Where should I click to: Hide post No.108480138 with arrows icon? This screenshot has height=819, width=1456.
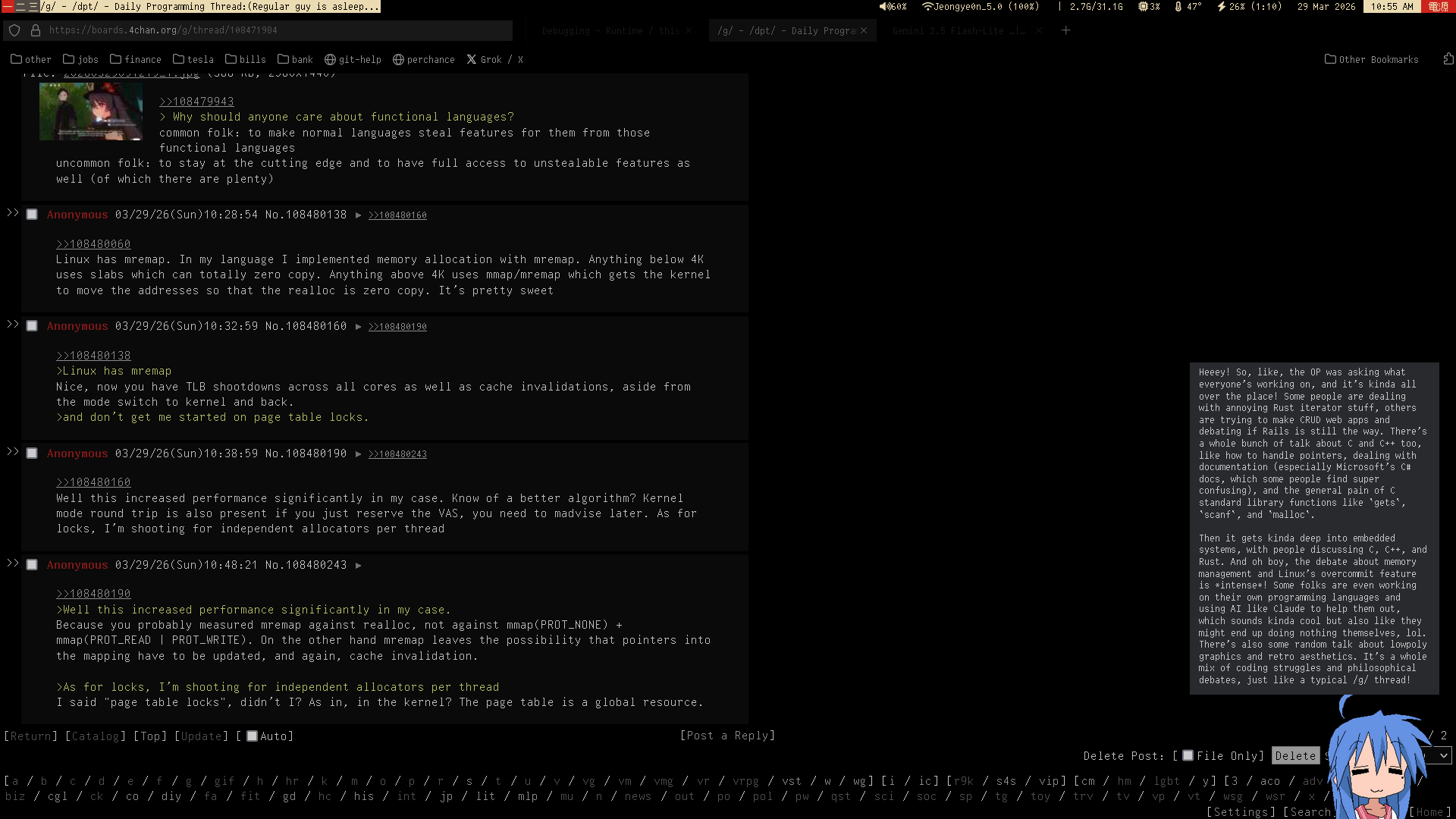[12, 213]
